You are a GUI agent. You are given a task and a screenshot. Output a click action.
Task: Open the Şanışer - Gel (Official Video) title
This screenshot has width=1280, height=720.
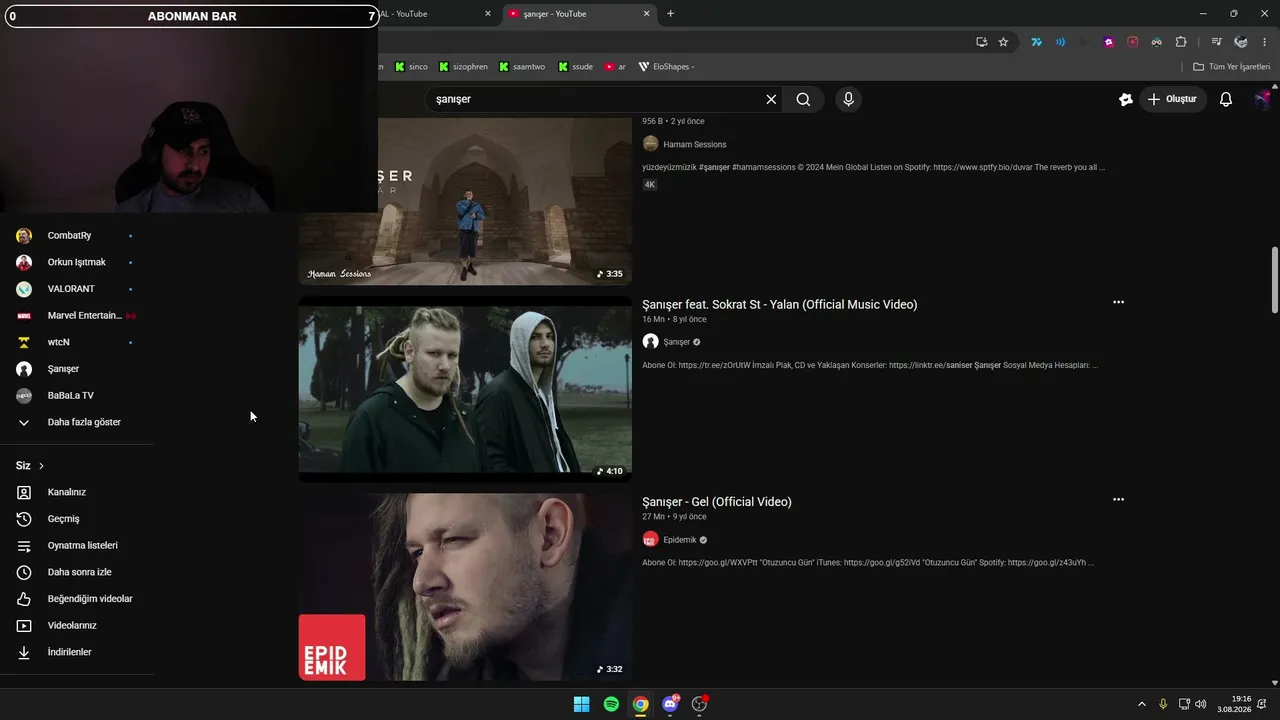(x=716, y=502)
